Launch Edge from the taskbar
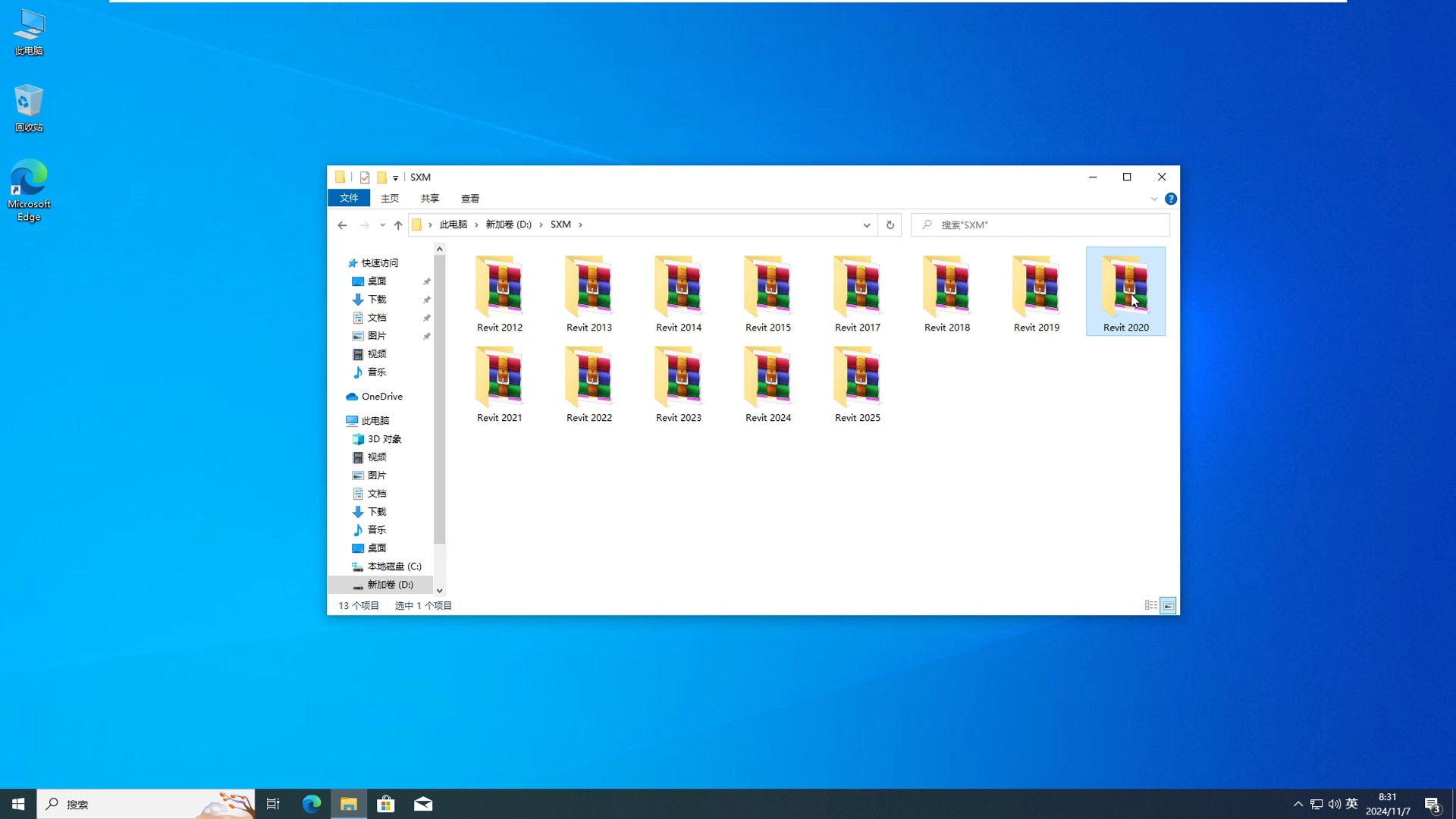The width and height of the screenshot is (1456, 819). [x=311, y=804]
